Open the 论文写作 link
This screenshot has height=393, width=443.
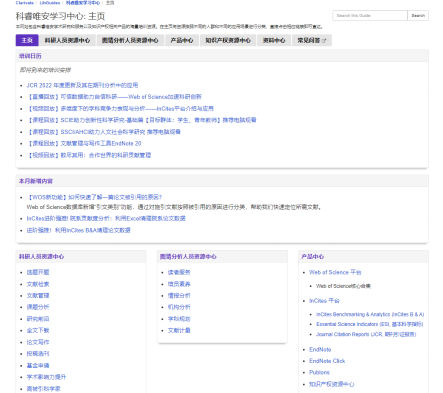(38, 342)
